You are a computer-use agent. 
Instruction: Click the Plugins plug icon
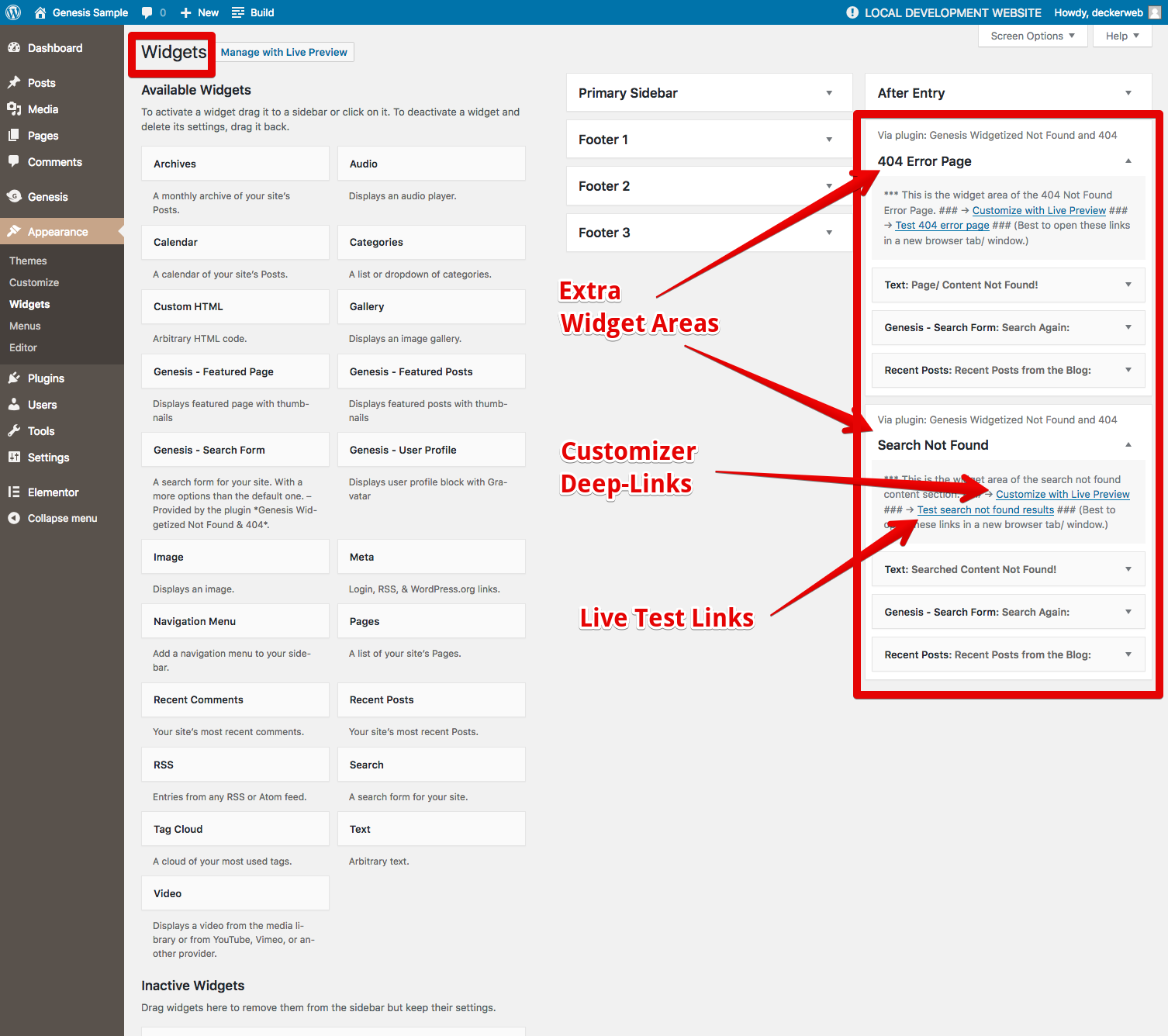coord(14,378)
